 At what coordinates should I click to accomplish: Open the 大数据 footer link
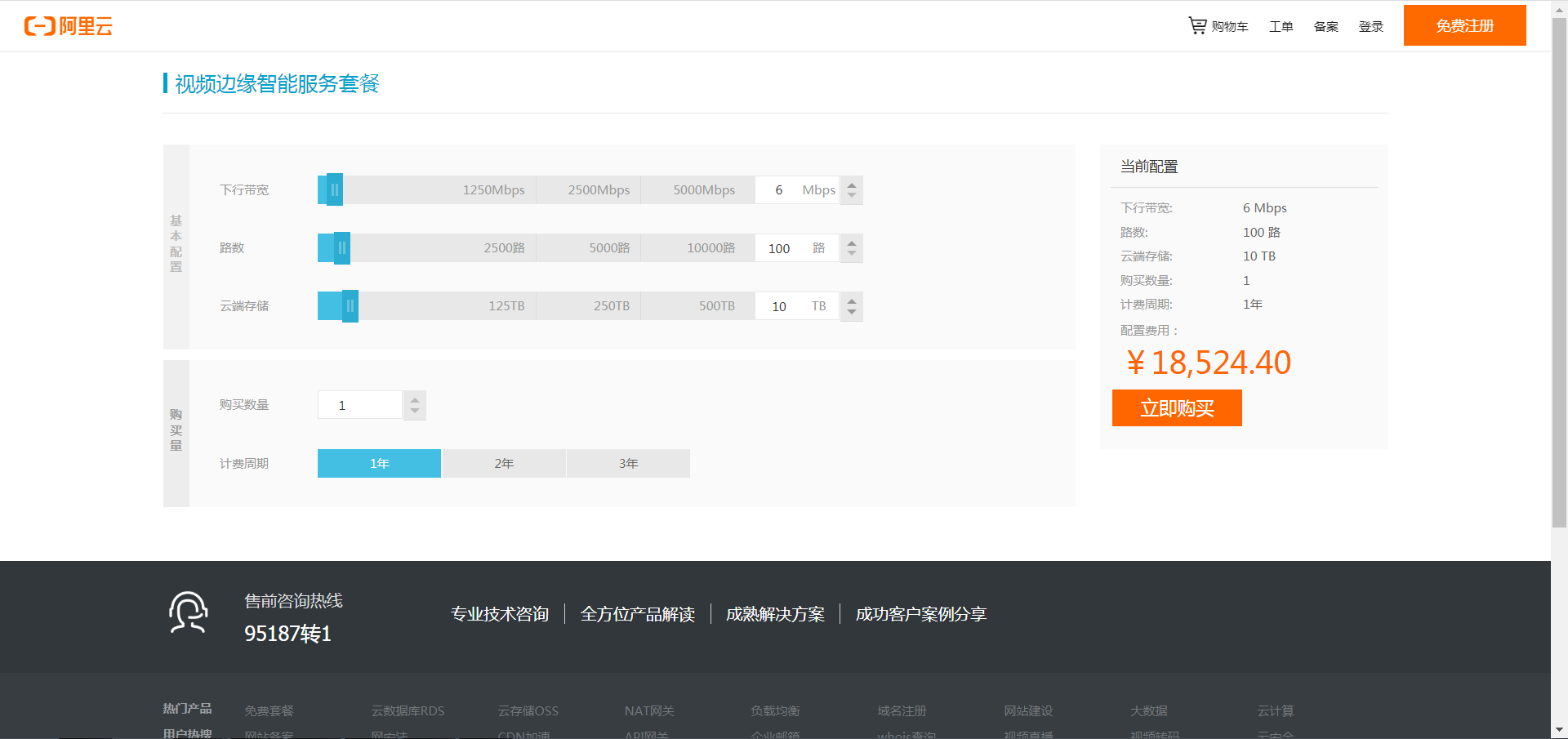point(1148,711)
